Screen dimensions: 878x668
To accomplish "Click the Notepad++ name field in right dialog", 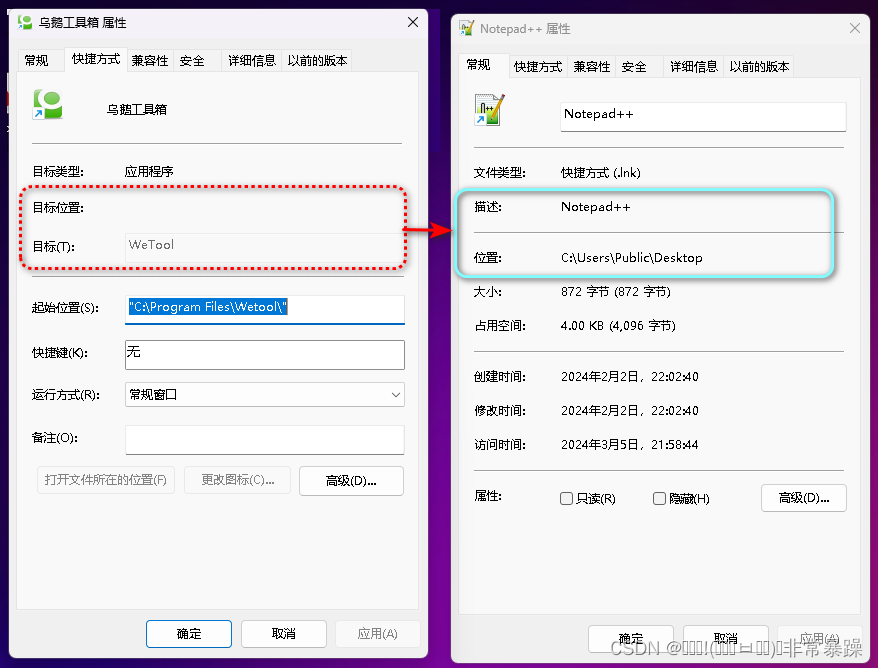I will (703, 116).
